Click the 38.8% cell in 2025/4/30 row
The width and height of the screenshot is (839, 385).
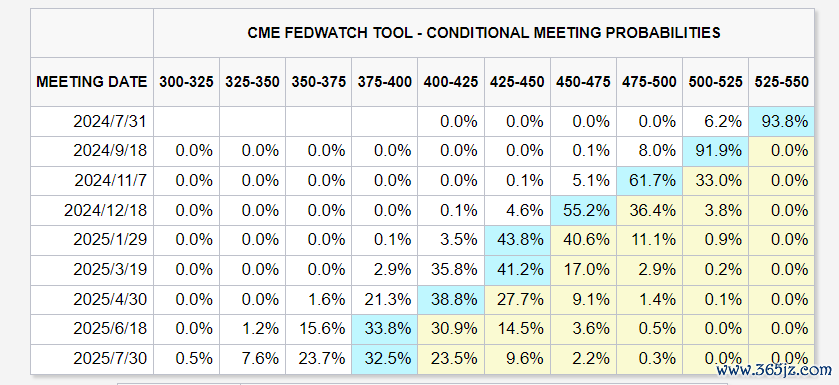tap(451, 300)
